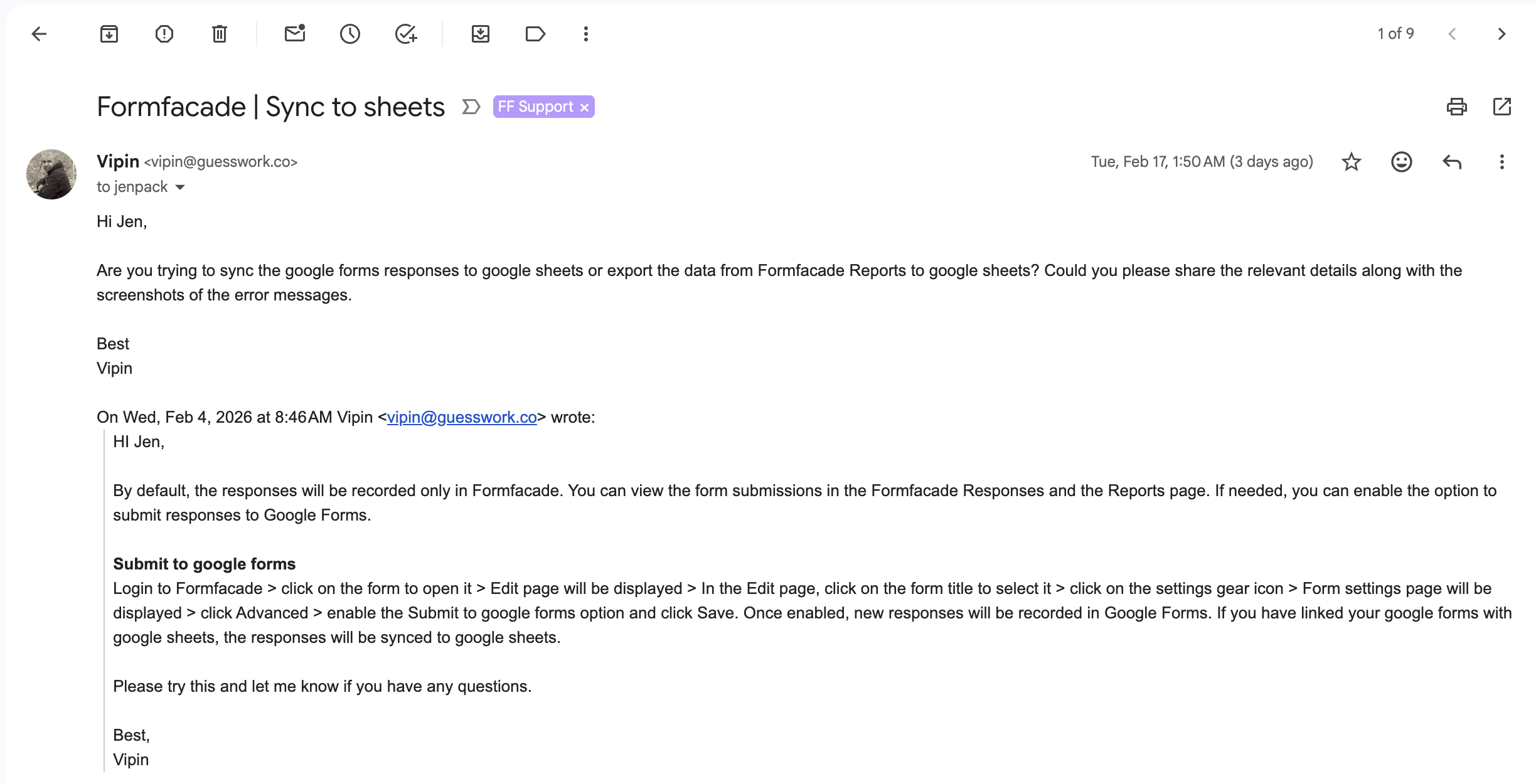Remove the FF Support label
The height and width of the screenshot is (784, 1536).
pyautogui.click(x=585, y=108)
